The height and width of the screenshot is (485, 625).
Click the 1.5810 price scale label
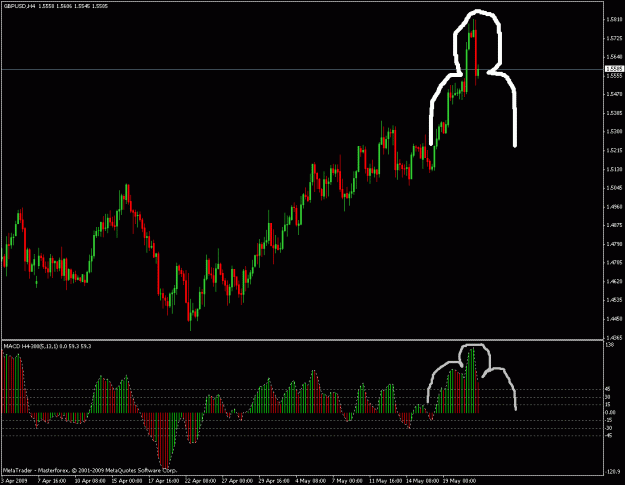click(x=614, y=19)
